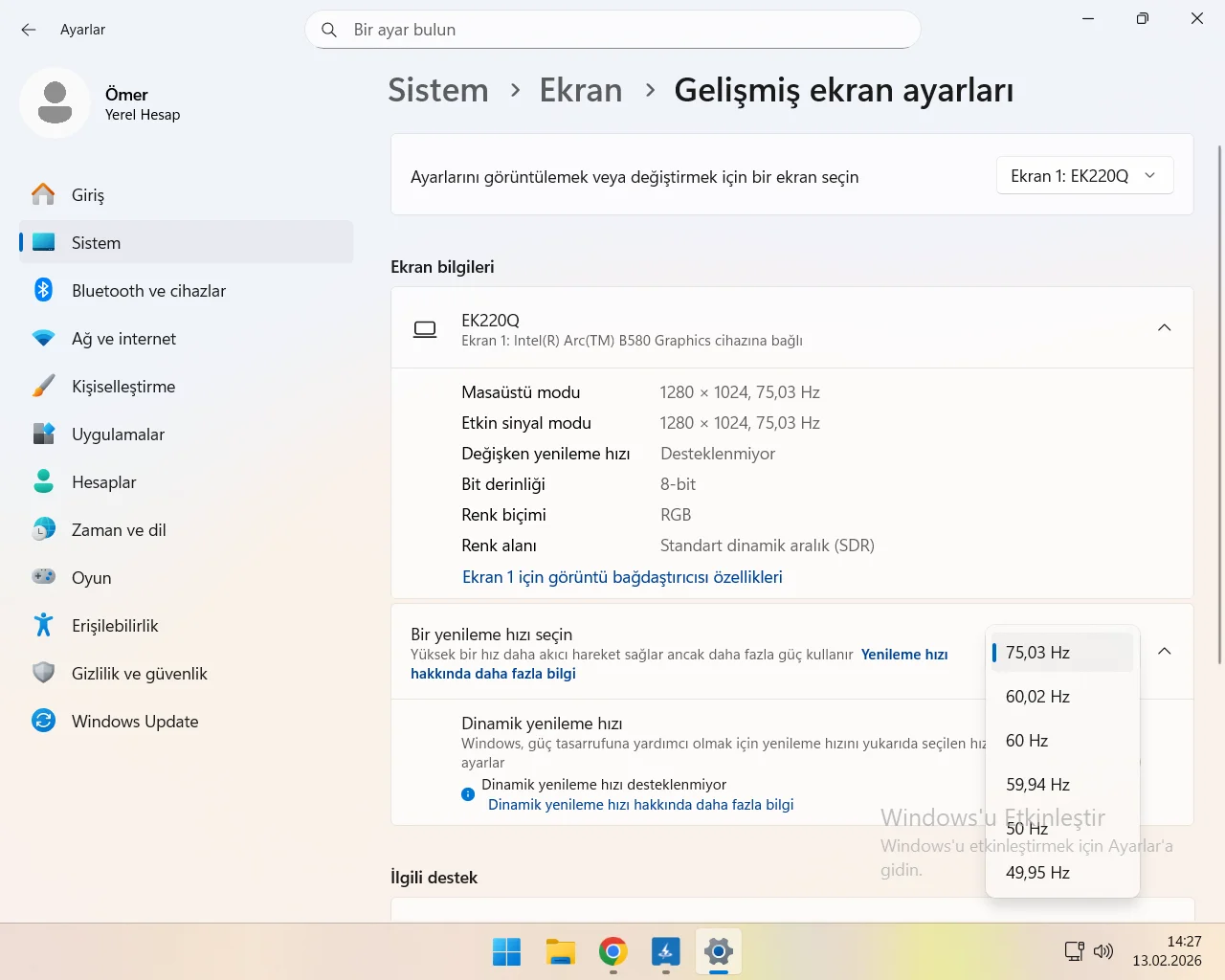Launch Google Chrome from taskbar
The height and width of the screenshot is (980, 1225).
coord(613,951)
